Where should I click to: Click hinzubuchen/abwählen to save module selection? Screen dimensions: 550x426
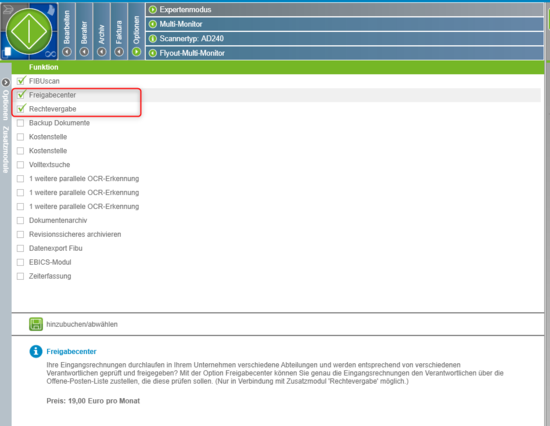(x=82, y=324)
